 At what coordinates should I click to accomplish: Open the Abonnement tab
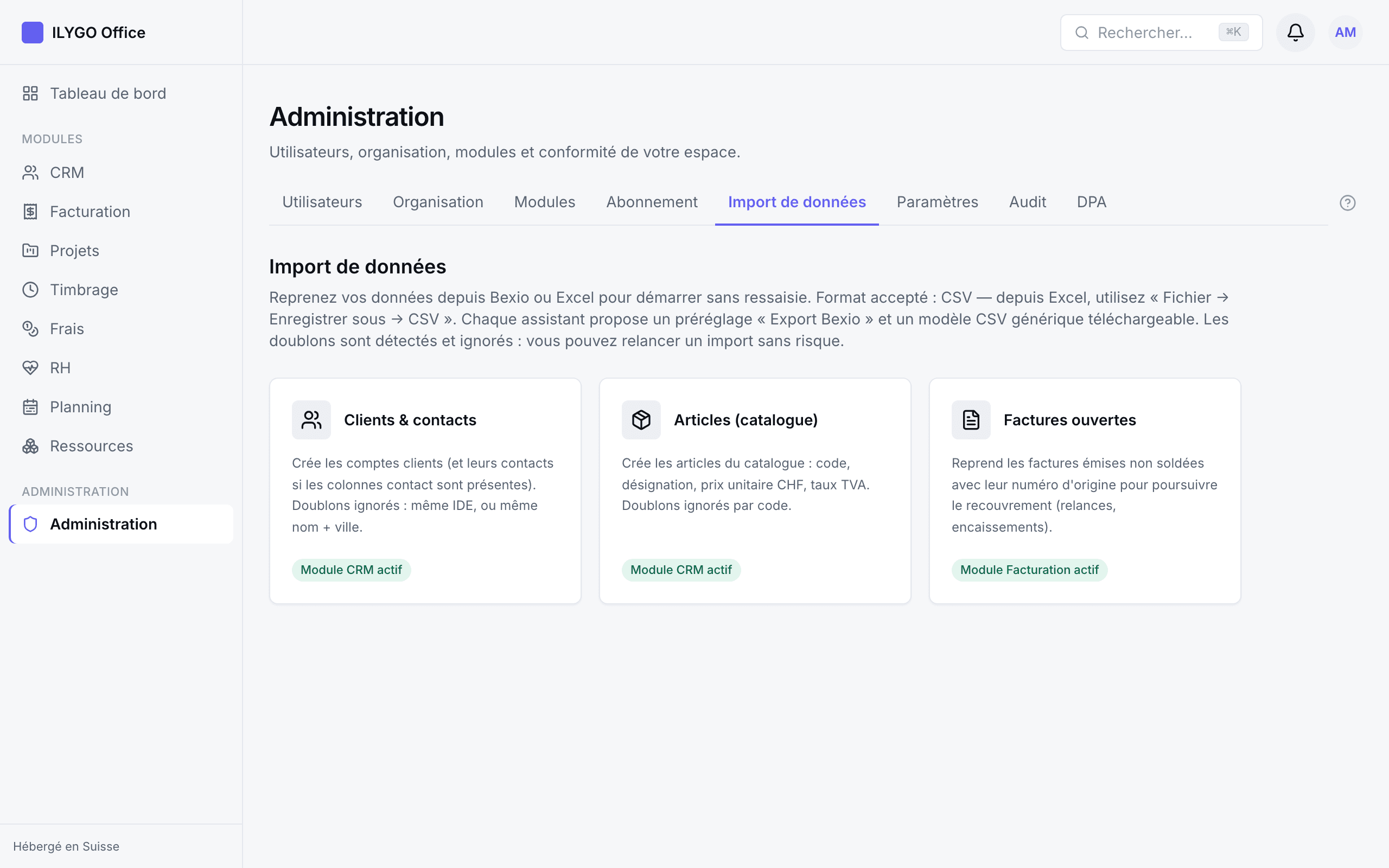652,202
